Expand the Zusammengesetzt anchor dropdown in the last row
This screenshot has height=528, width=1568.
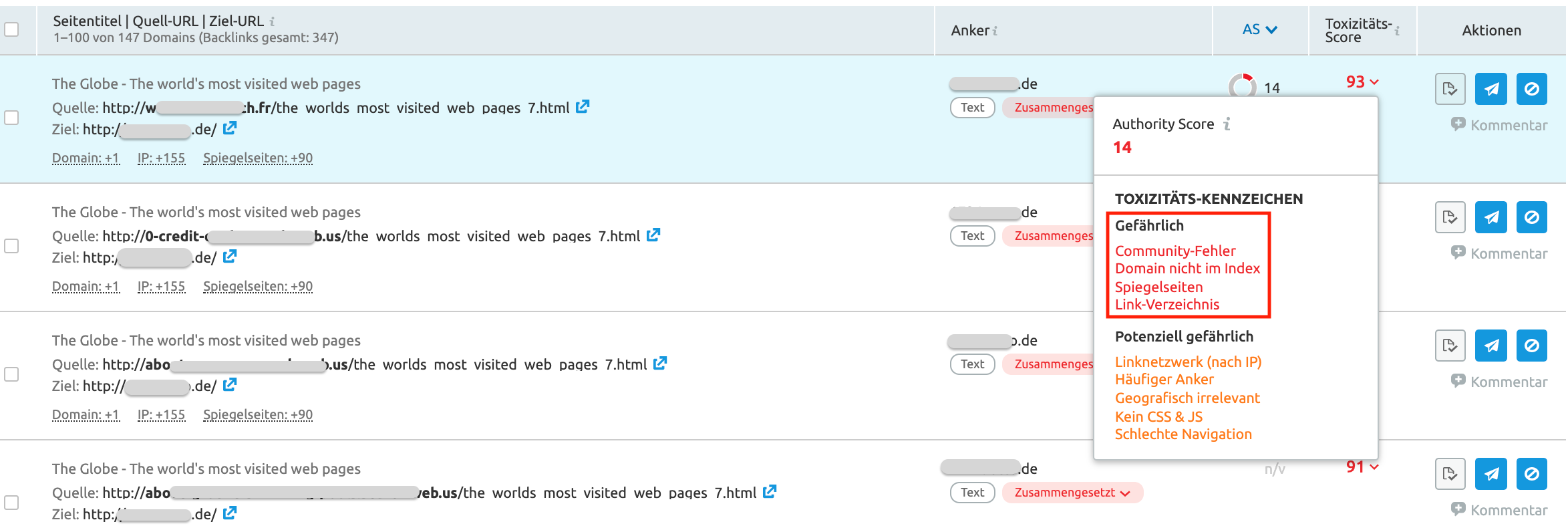pos(1126,493)
